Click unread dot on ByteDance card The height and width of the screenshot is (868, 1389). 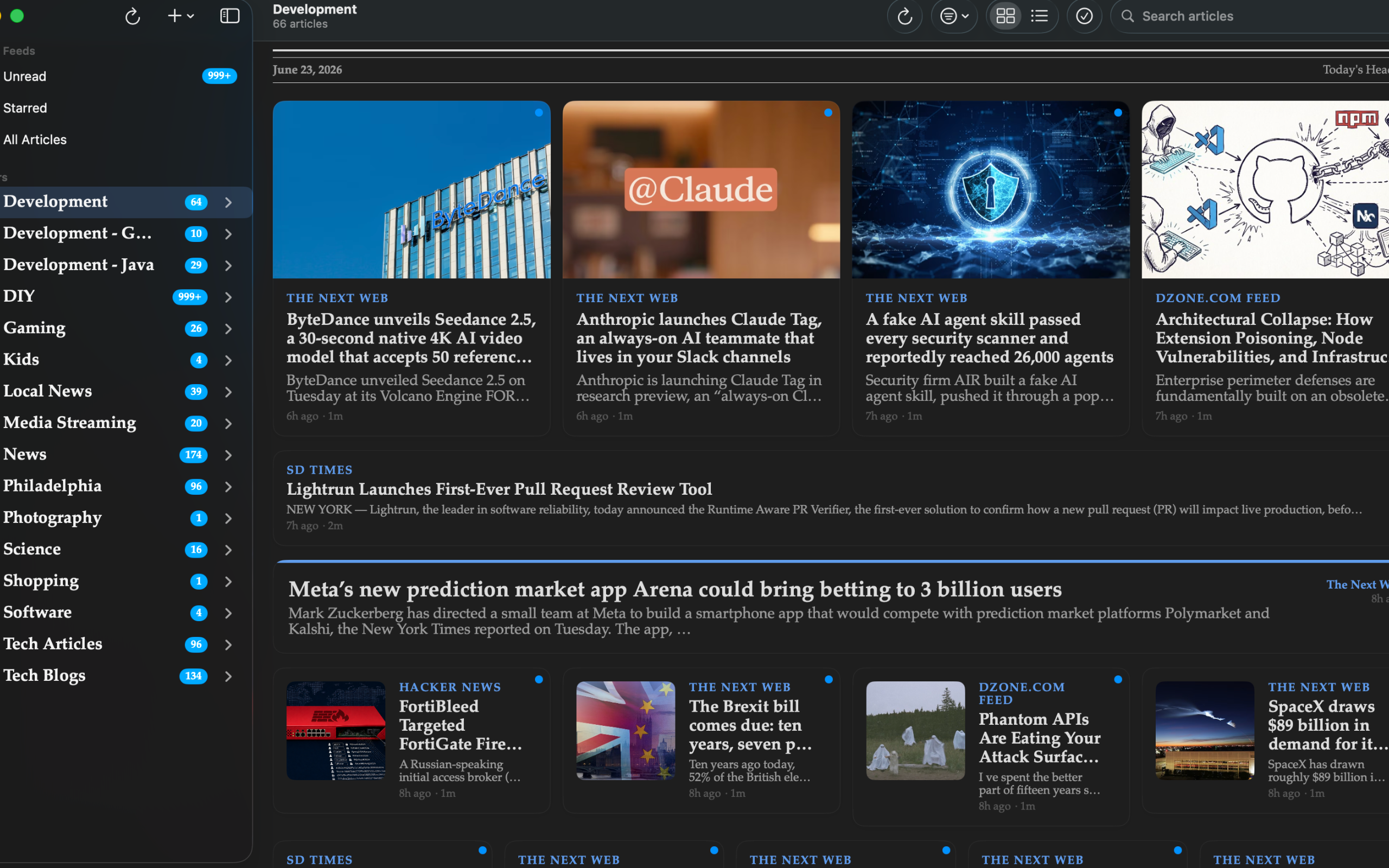pos(538,112)
